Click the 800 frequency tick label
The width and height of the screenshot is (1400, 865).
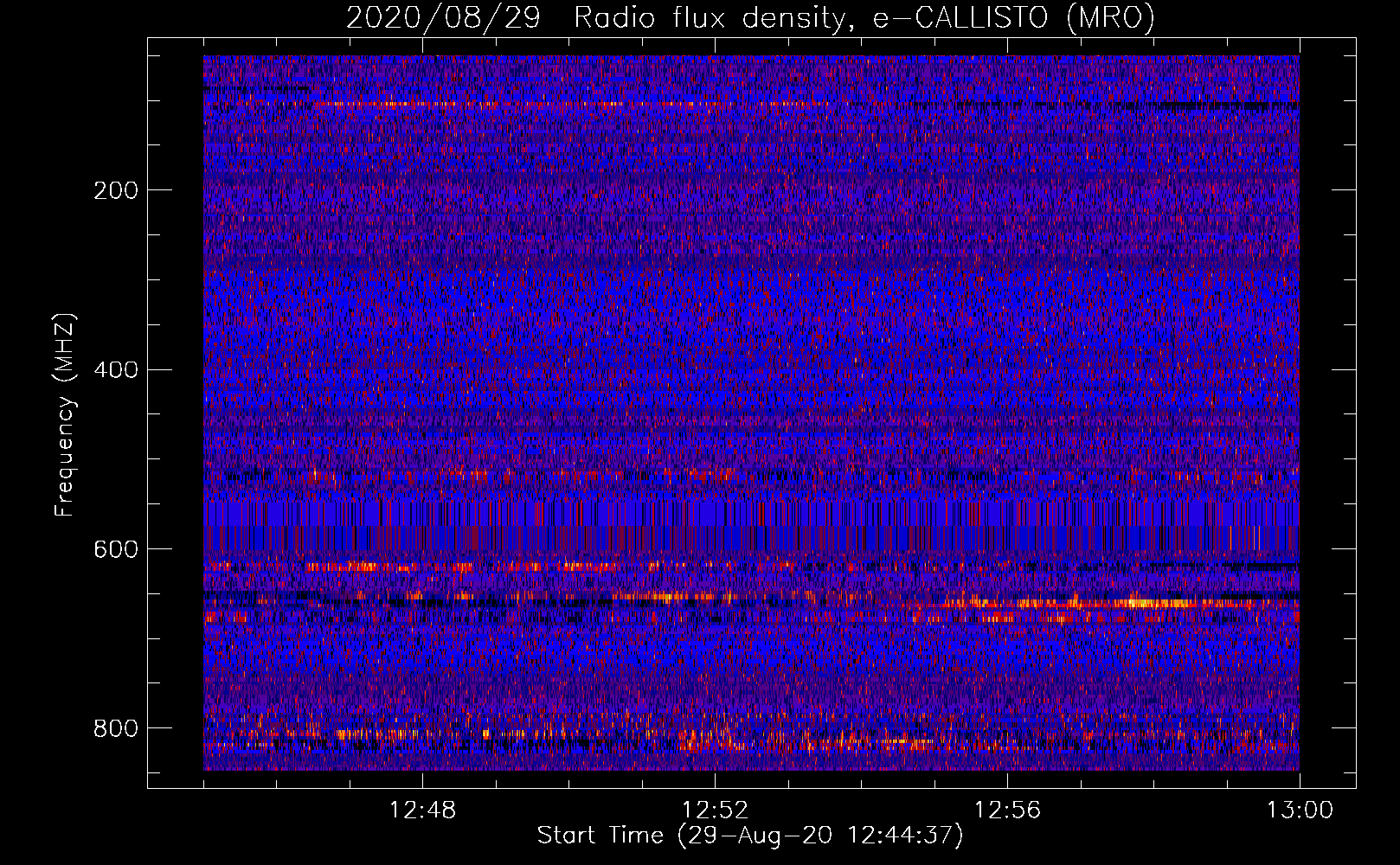pos(116,728)
